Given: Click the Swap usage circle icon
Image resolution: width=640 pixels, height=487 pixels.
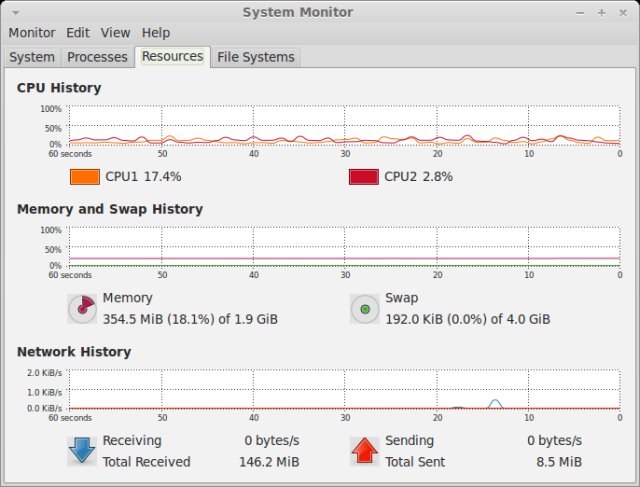Looking at the screenshot, I should [x=365, y=309].
